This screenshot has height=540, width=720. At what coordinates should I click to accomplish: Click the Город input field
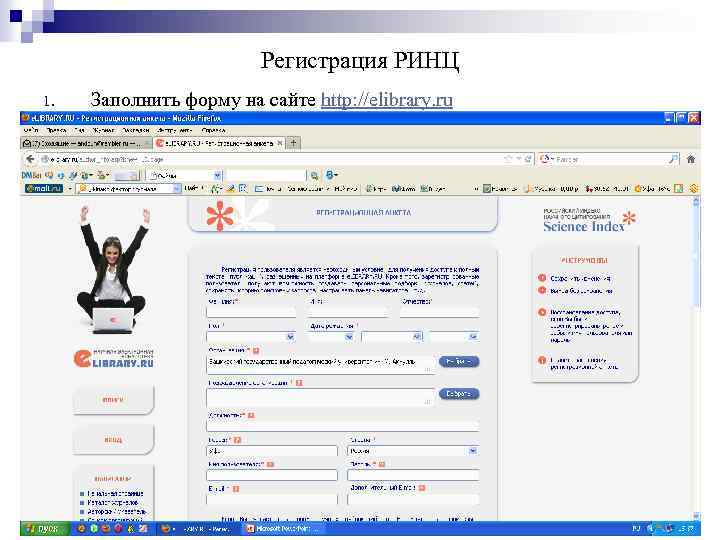[x=272, y=451]
